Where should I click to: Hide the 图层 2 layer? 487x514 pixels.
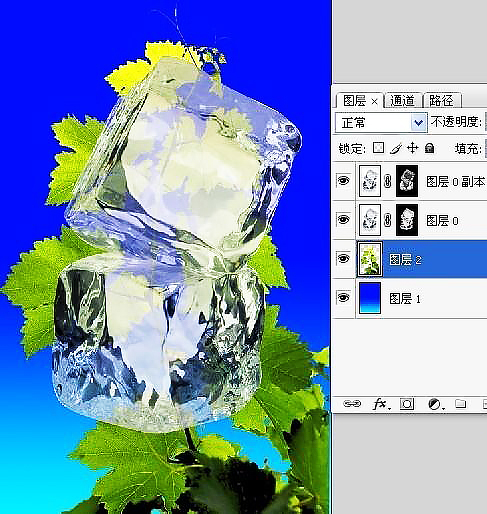click(x=344, y=258)
